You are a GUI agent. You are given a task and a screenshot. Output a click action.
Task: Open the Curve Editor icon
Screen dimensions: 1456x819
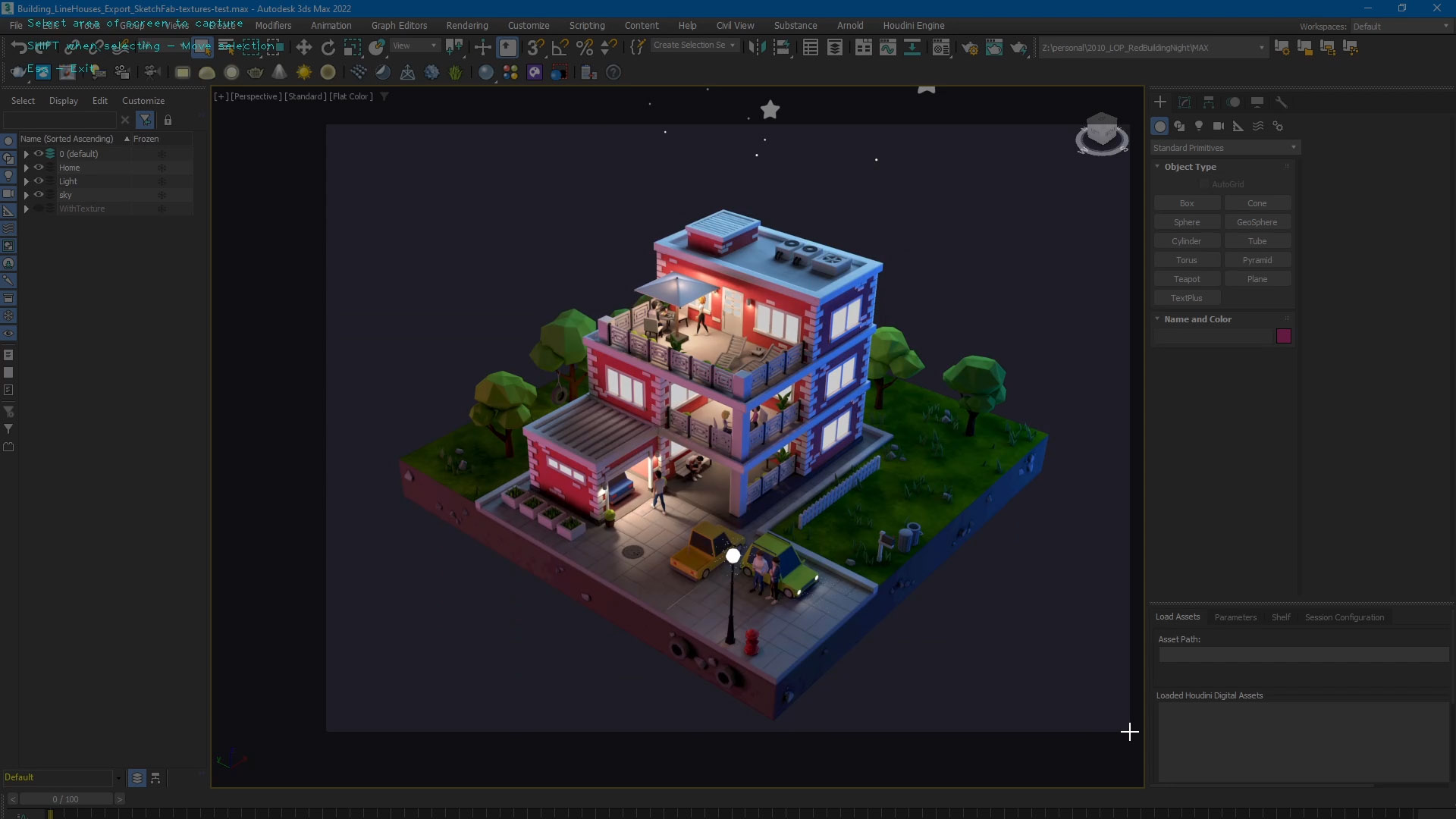888,47
